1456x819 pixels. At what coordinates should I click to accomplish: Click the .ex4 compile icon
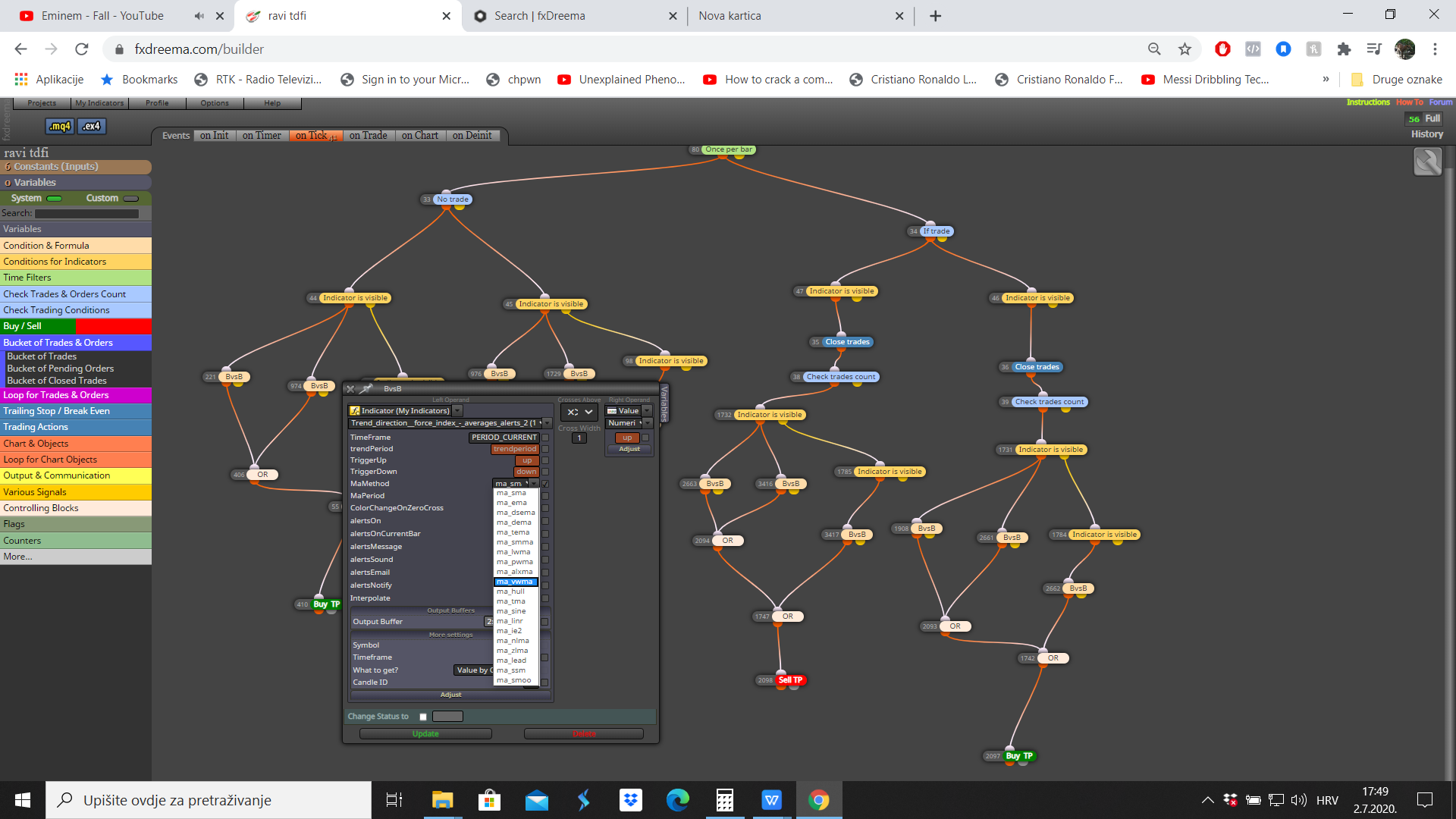coord(91,126)
